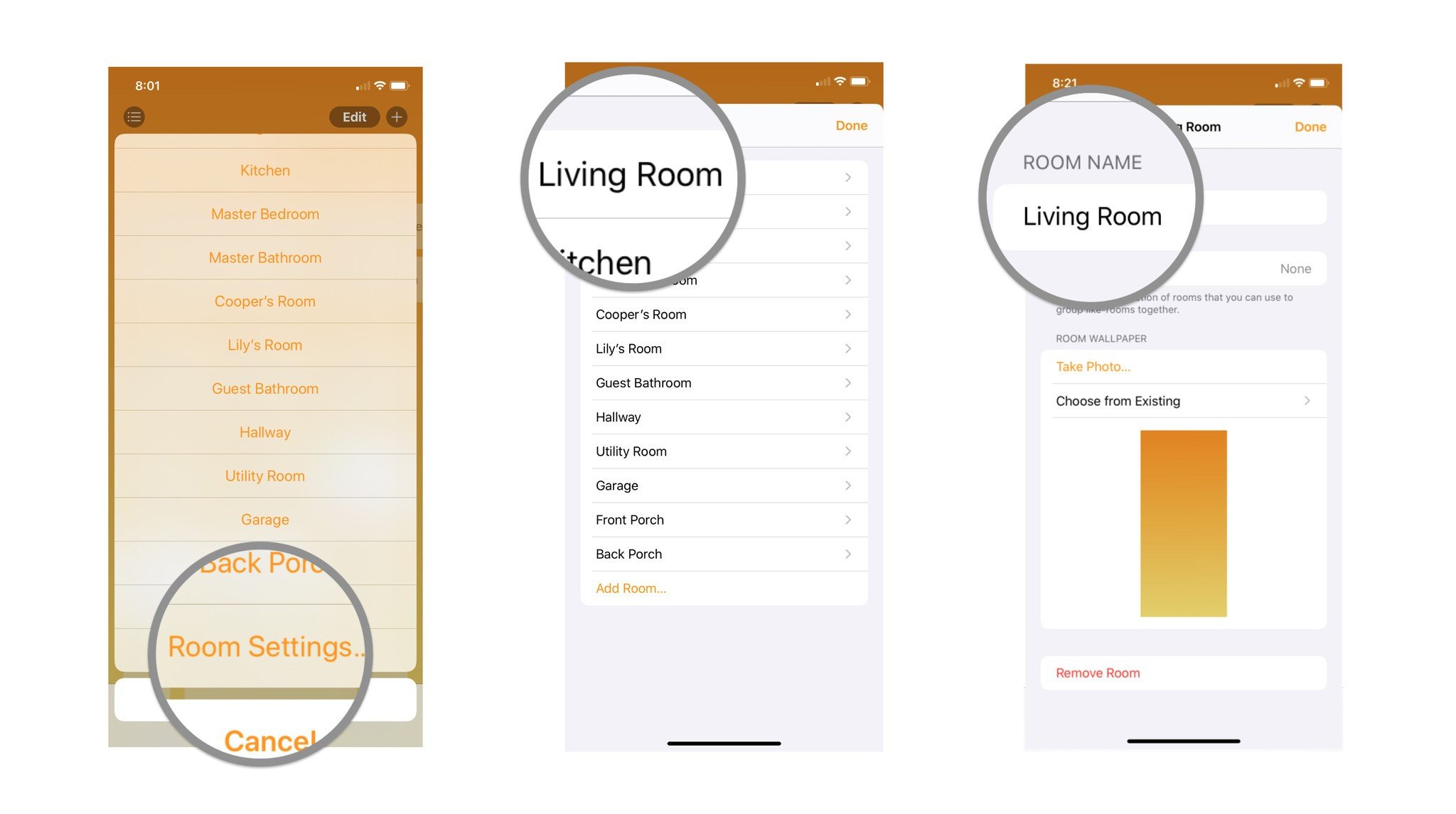Tap Choose from Existing wallpaper option

click(x=1183, y=400)
